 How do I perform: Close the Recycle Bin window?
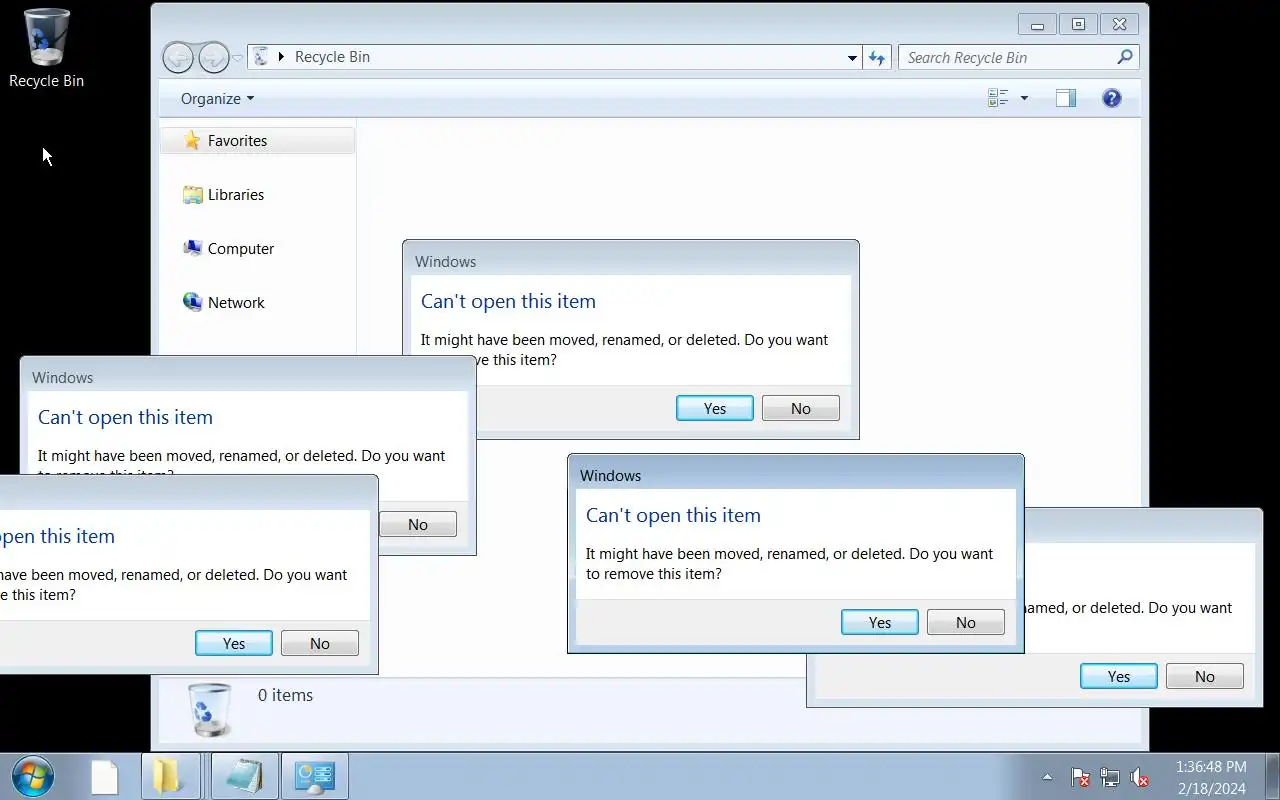click(1119, 25)
